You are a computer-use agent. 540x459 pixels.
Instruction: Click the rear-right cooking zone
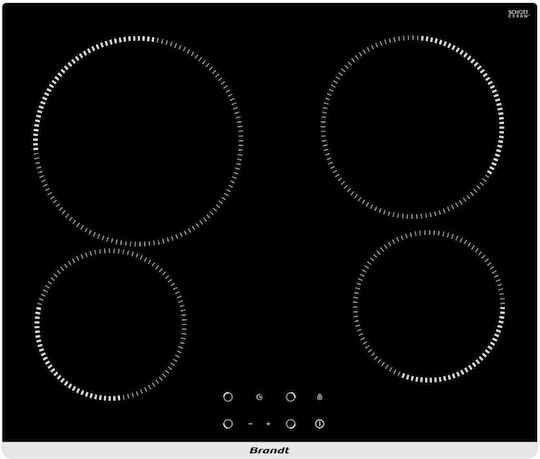pos(413,127)
